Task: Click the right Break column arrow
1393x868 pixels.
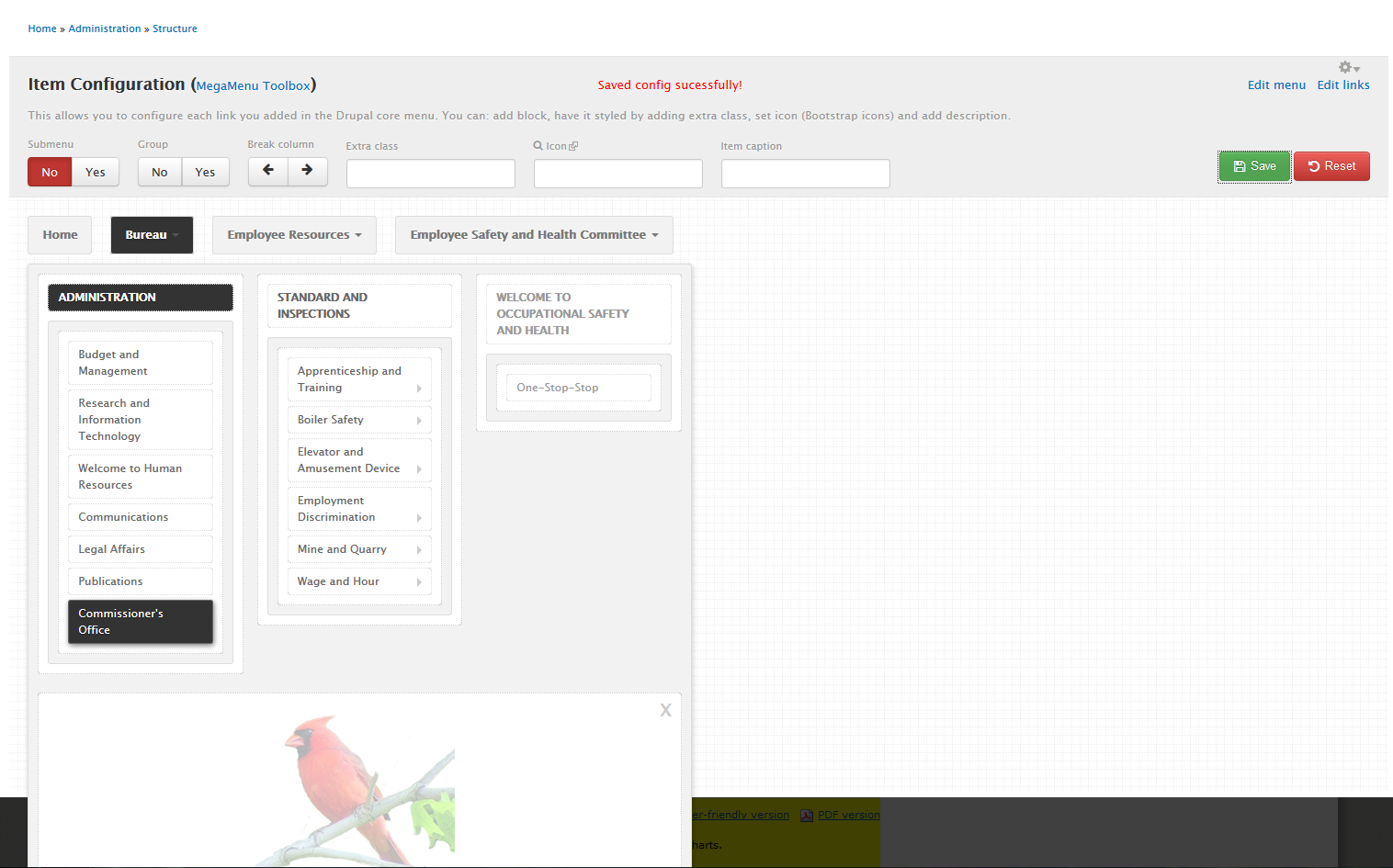Action: pyautogui.click(x=308, y=171)
